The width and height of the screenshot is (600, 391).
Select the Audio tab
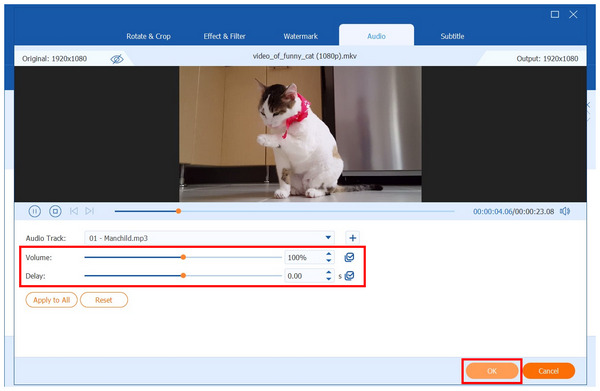click(x=376, y=36)
